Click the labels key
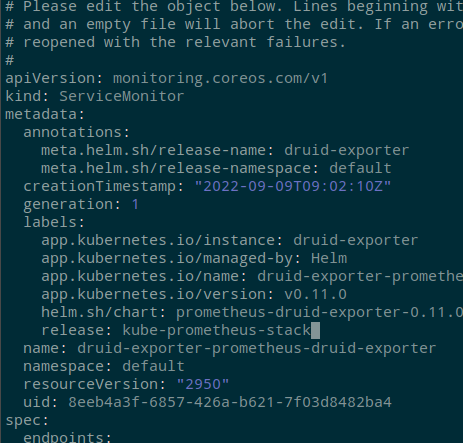Viewport: 463px width, 443px height. pyautogui.click(x=54, y=222)
